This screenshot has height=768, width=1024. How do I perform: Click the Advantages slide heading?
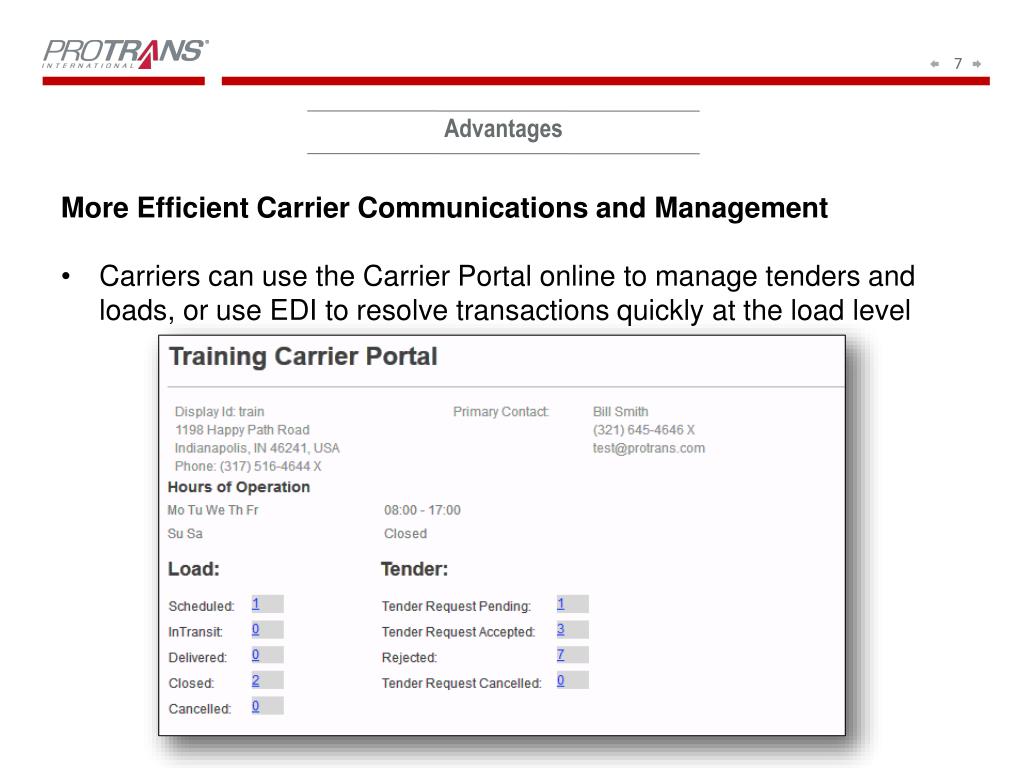[503, 129]
